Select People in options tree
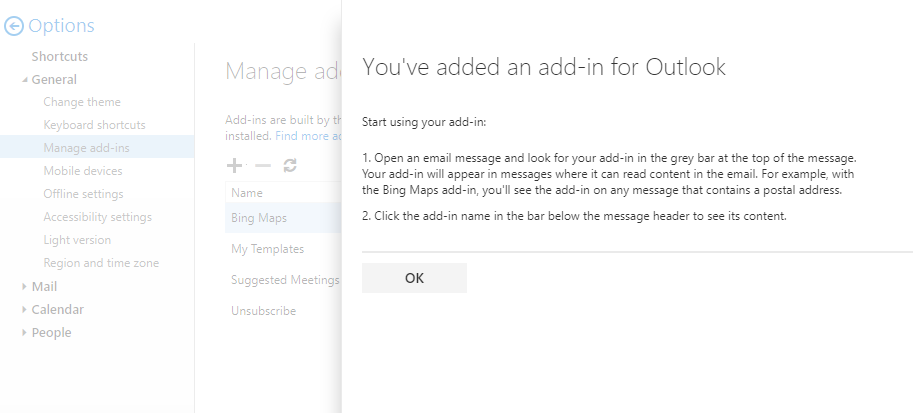Viewport: 913px width, 413px height. pyautogui.click(x=51, y=333)
